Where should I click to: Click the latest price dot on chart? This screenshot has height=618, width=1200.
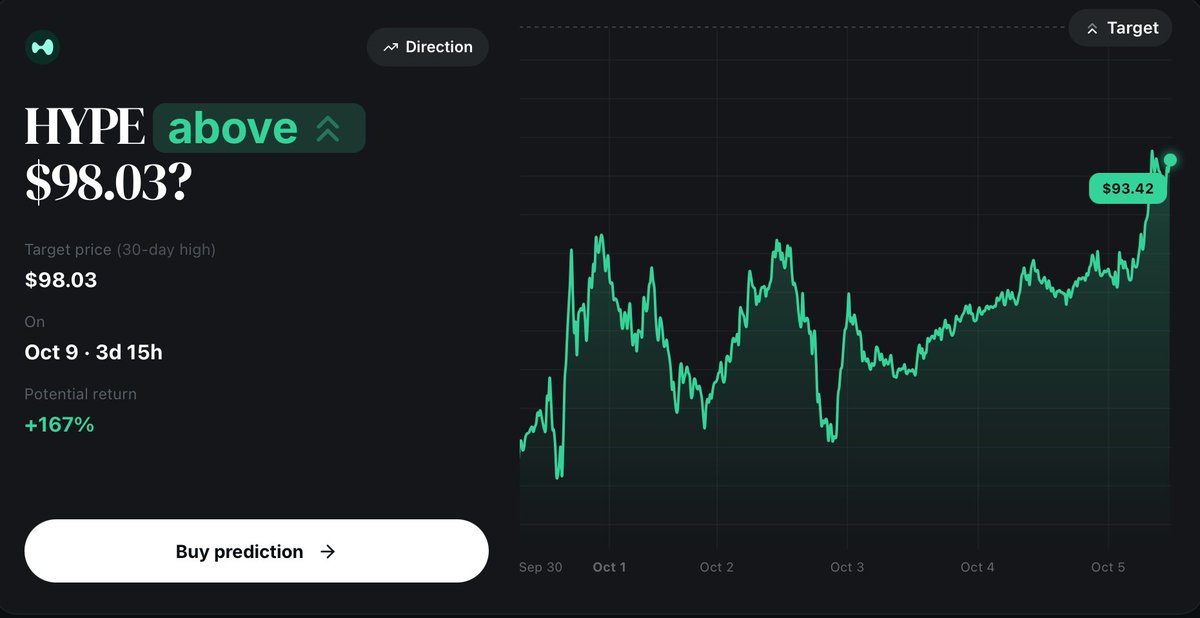1170,160
